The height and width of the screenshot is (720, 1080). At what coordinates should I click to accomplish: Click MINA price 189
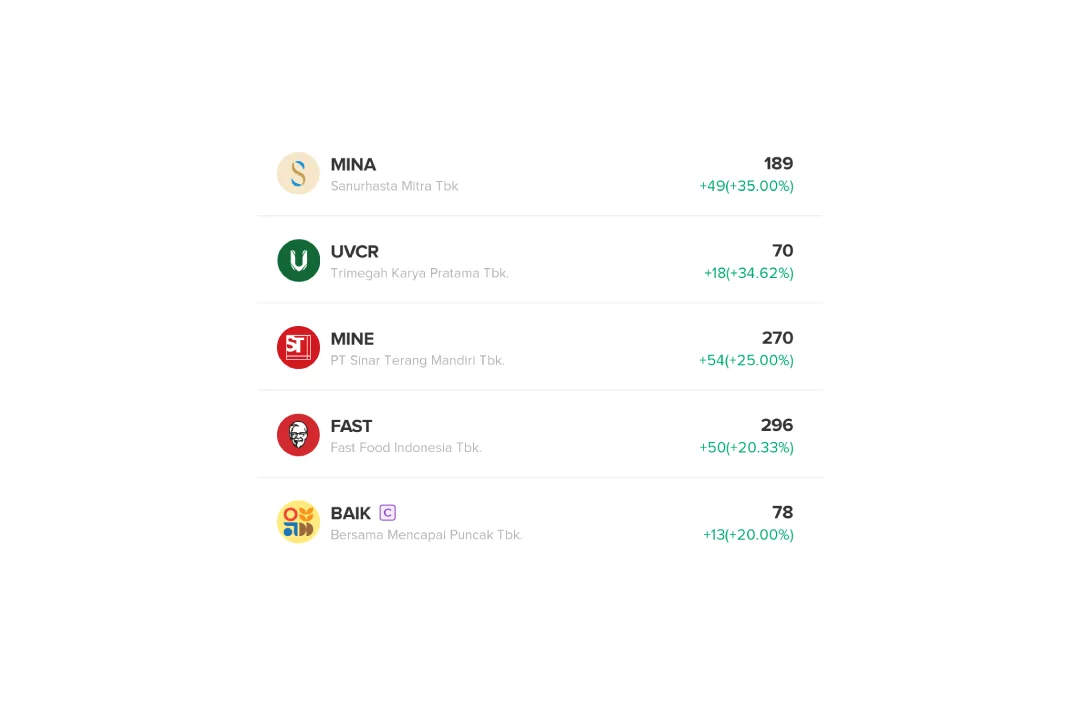[x=778, y=163]
